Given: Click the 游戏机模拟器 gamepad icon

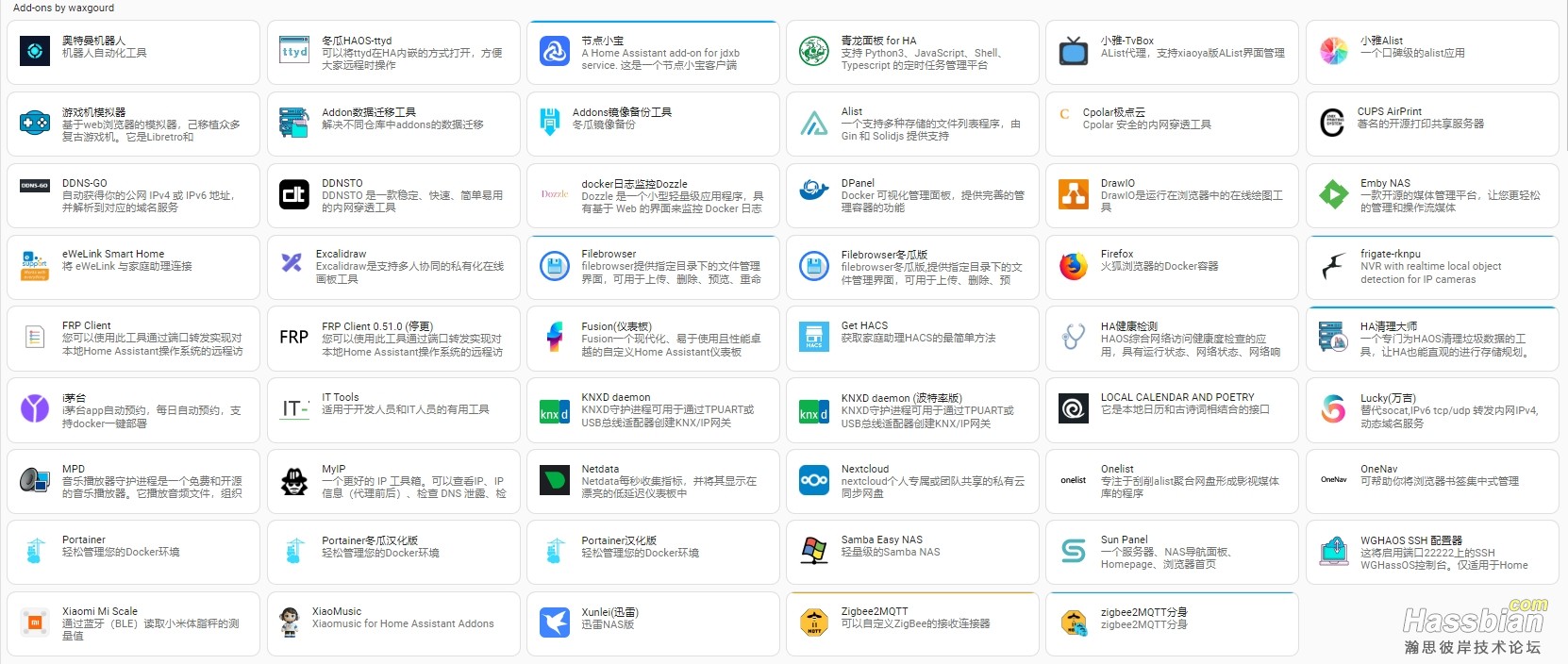Looking at the screenshot, I should 35,123.
